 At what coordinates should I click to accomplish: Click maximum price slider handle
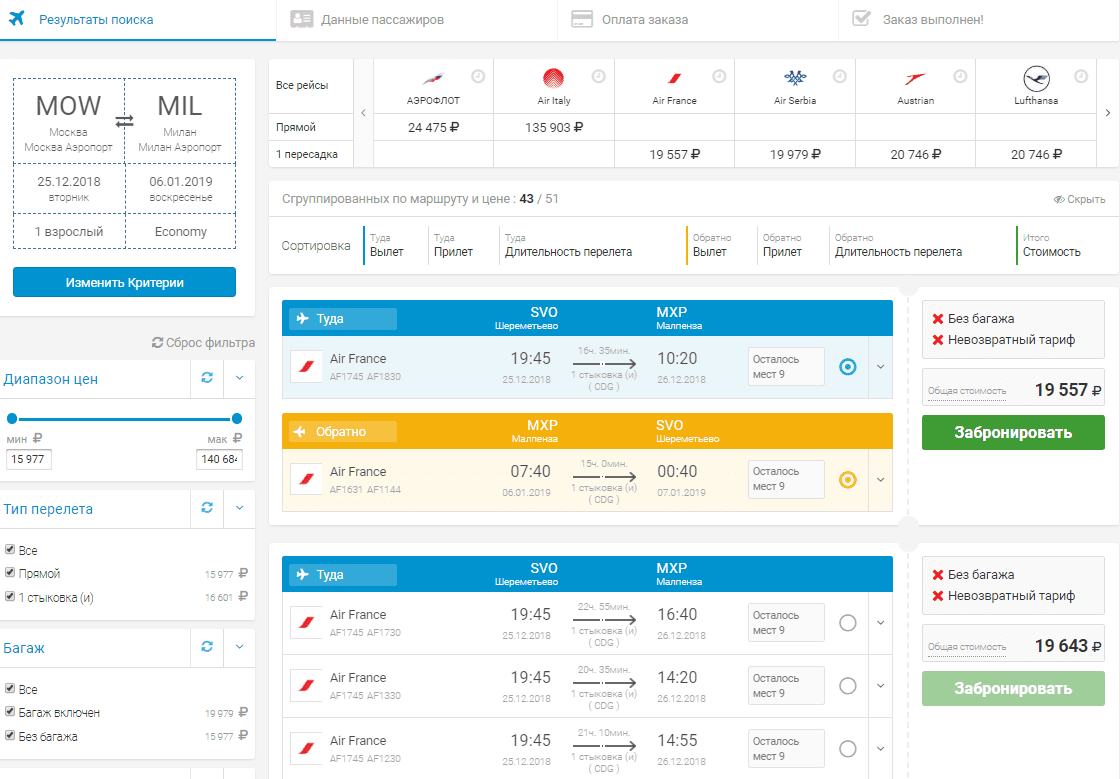tap(237, 418)
